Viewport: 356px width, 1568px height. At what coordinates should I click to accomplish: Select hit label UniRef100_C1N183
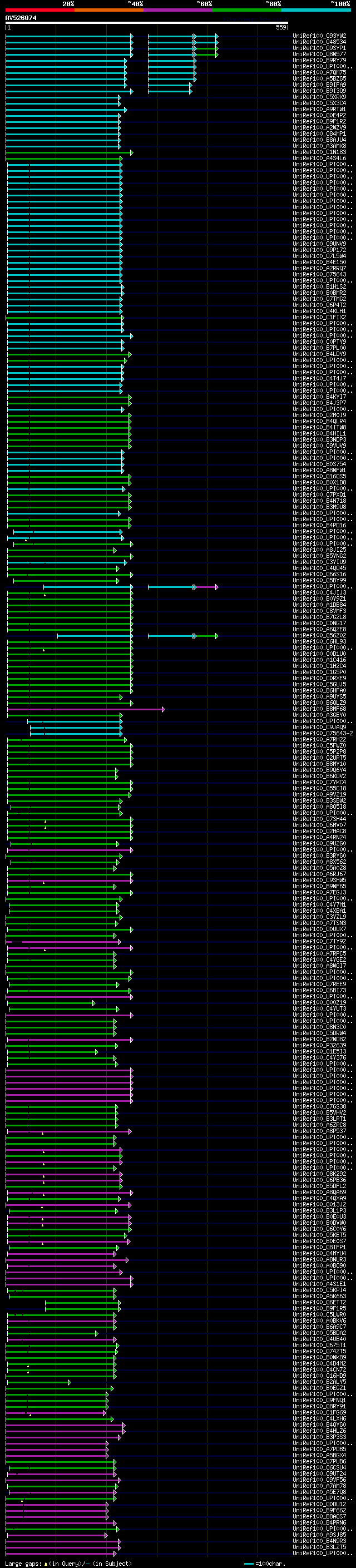pyautogui.click(x=319, y=152)
